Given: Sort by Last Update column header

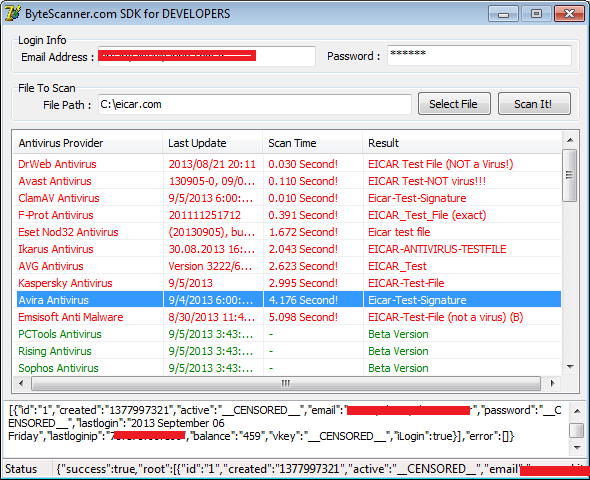Looking at the screenshot, I should pyautogui.click(x=213, y=143).
